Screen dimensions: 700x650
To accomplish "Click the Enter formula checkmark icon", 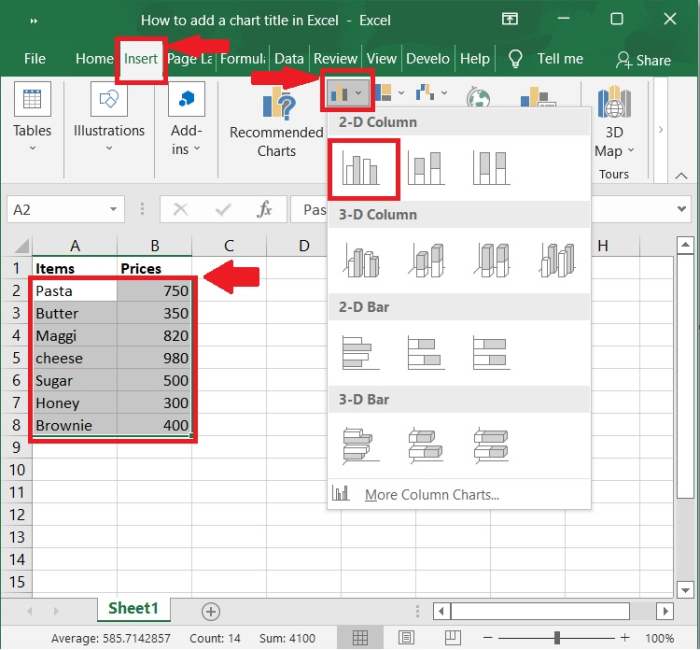I will click(223, 209).
